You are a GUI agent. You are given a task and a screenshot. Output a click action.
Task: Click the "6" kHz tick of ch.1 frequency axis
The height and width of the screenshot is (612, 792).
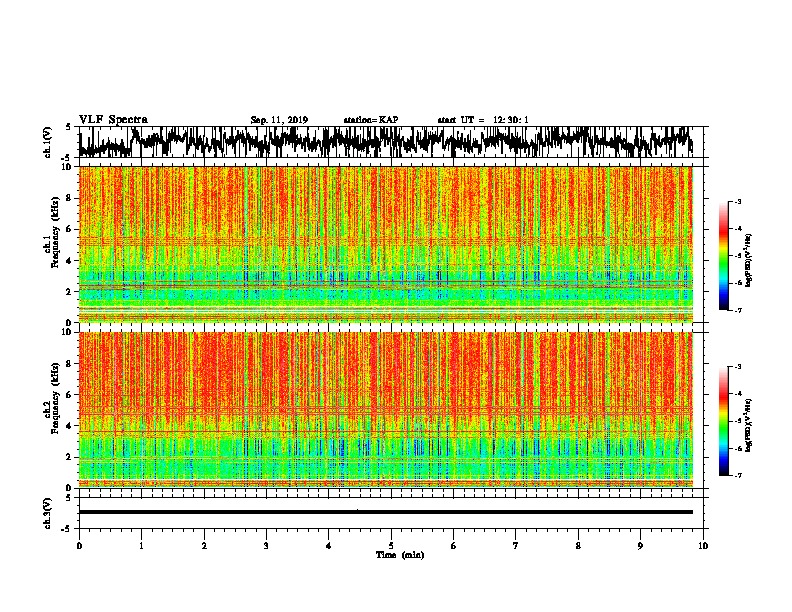[x=70, y=229]
